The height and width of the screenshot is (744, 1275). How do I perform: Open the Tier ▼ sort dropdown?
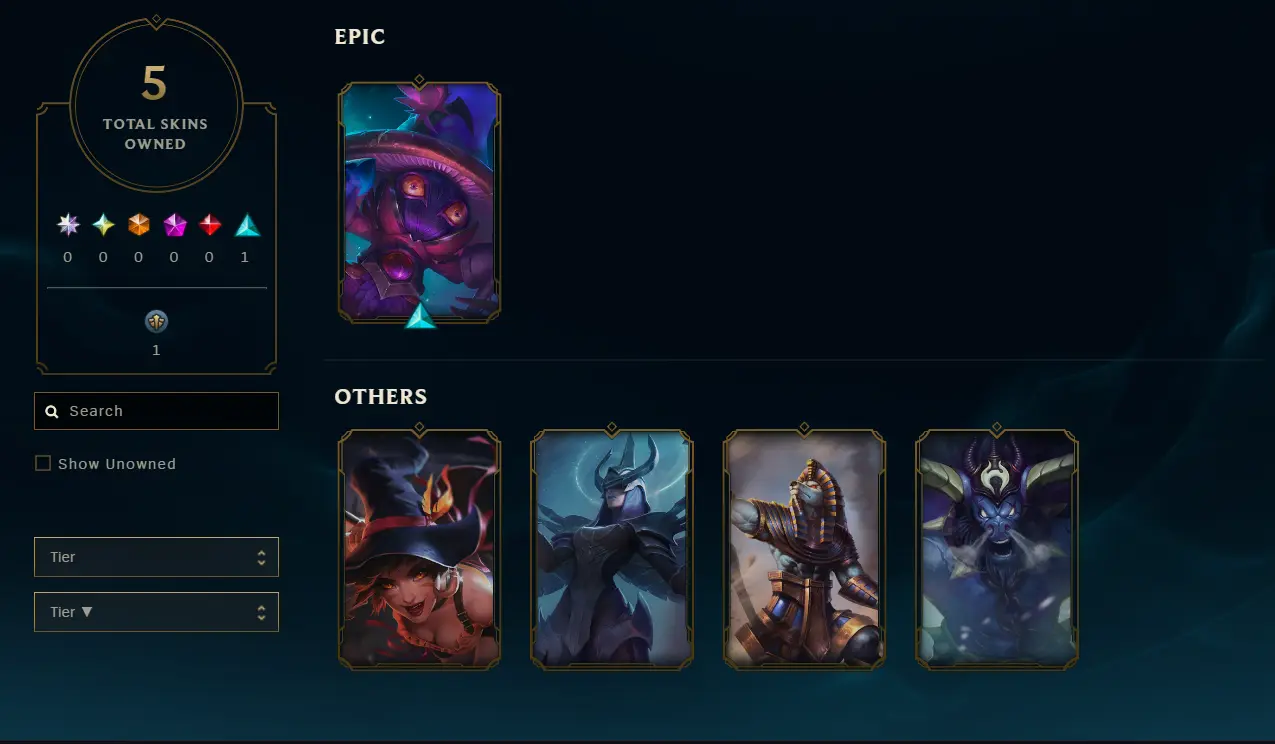[156, 612]
